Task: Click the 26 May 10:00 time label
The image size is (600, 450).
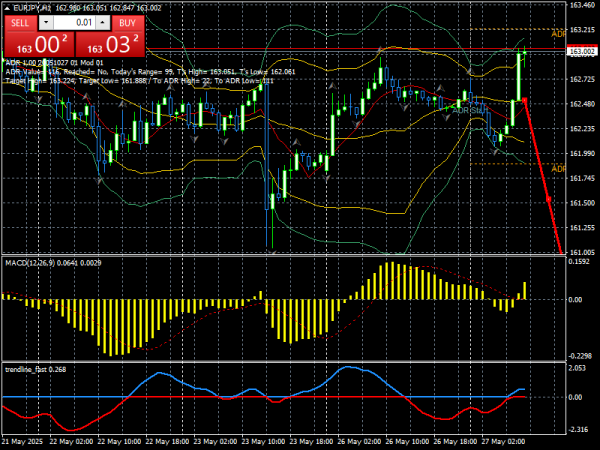Action: (x=408, y=442)
